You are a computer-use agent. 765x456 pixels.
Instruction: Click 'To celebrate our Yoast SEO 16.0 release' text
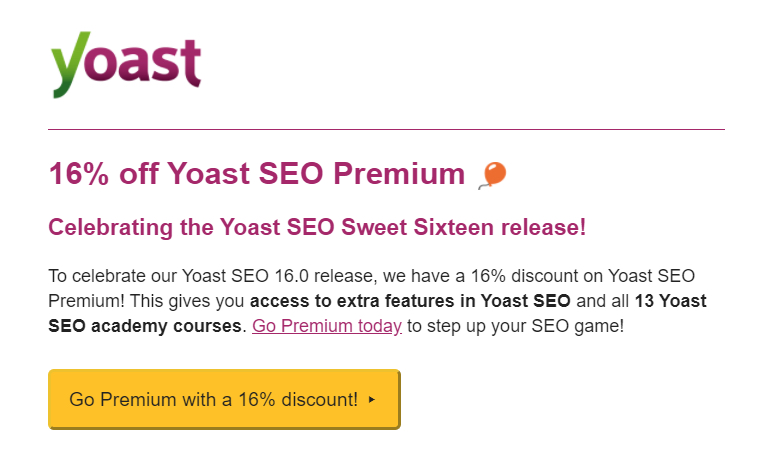[x=213, y=276]
